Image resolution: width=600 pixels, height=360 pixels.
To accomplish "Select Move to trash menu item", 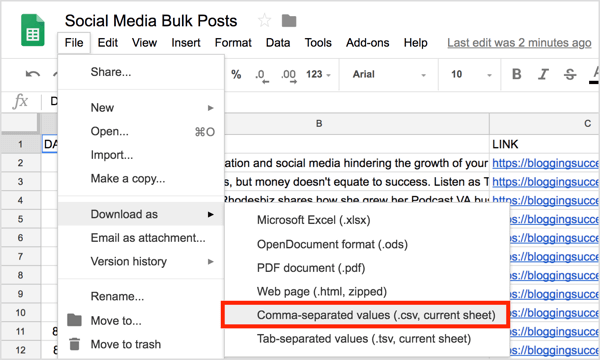I will coord(141,344).
